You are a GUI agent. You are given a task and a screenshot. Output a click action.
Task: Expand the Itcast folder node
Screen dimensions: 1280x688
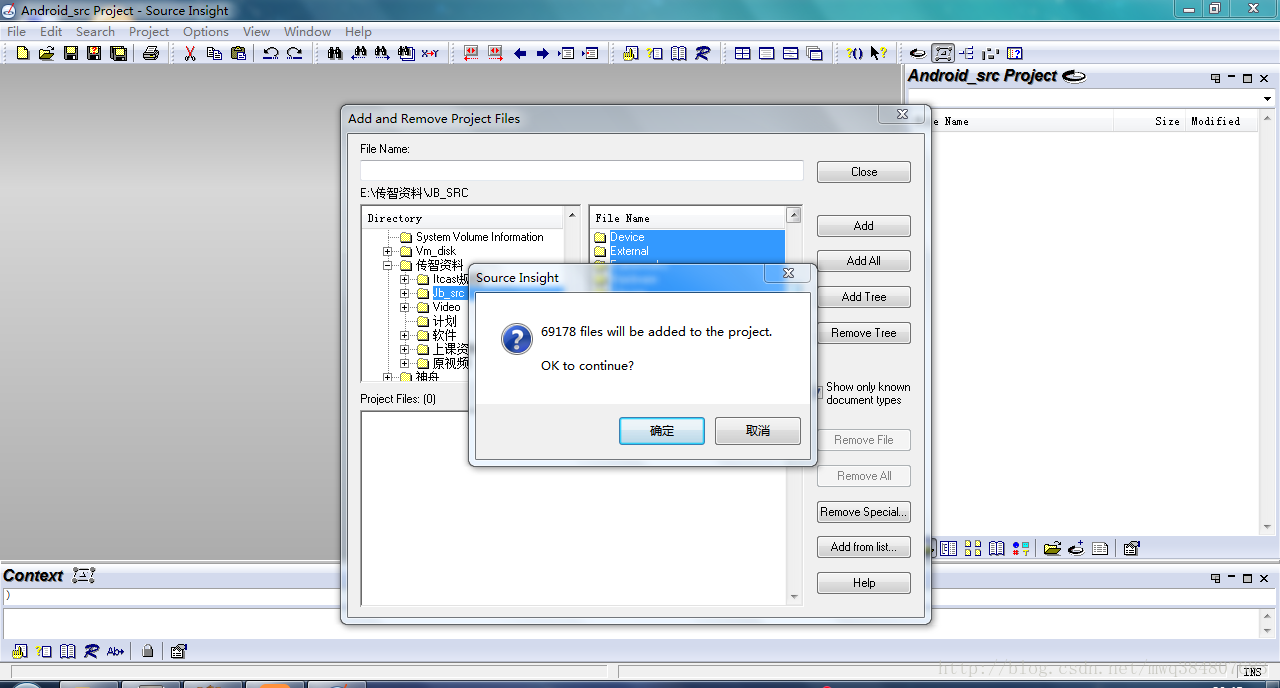[x=405, y=279]
